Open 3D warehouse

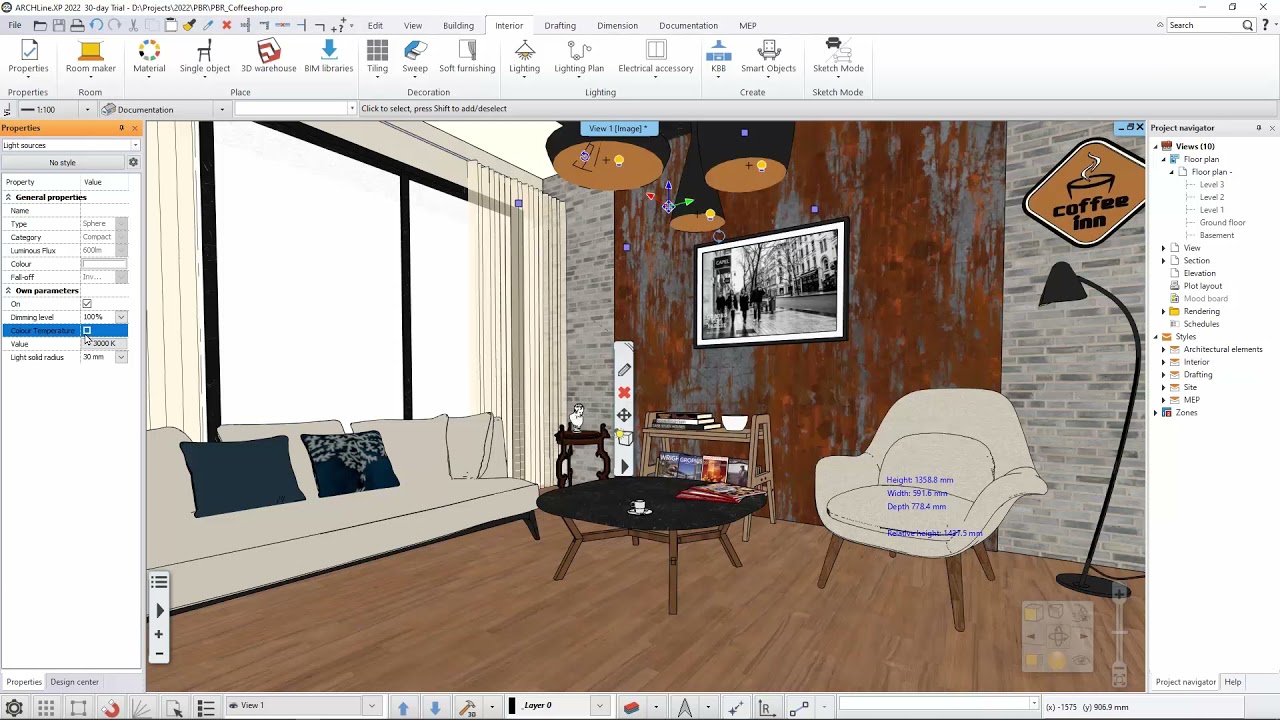(x=268, y=57)
